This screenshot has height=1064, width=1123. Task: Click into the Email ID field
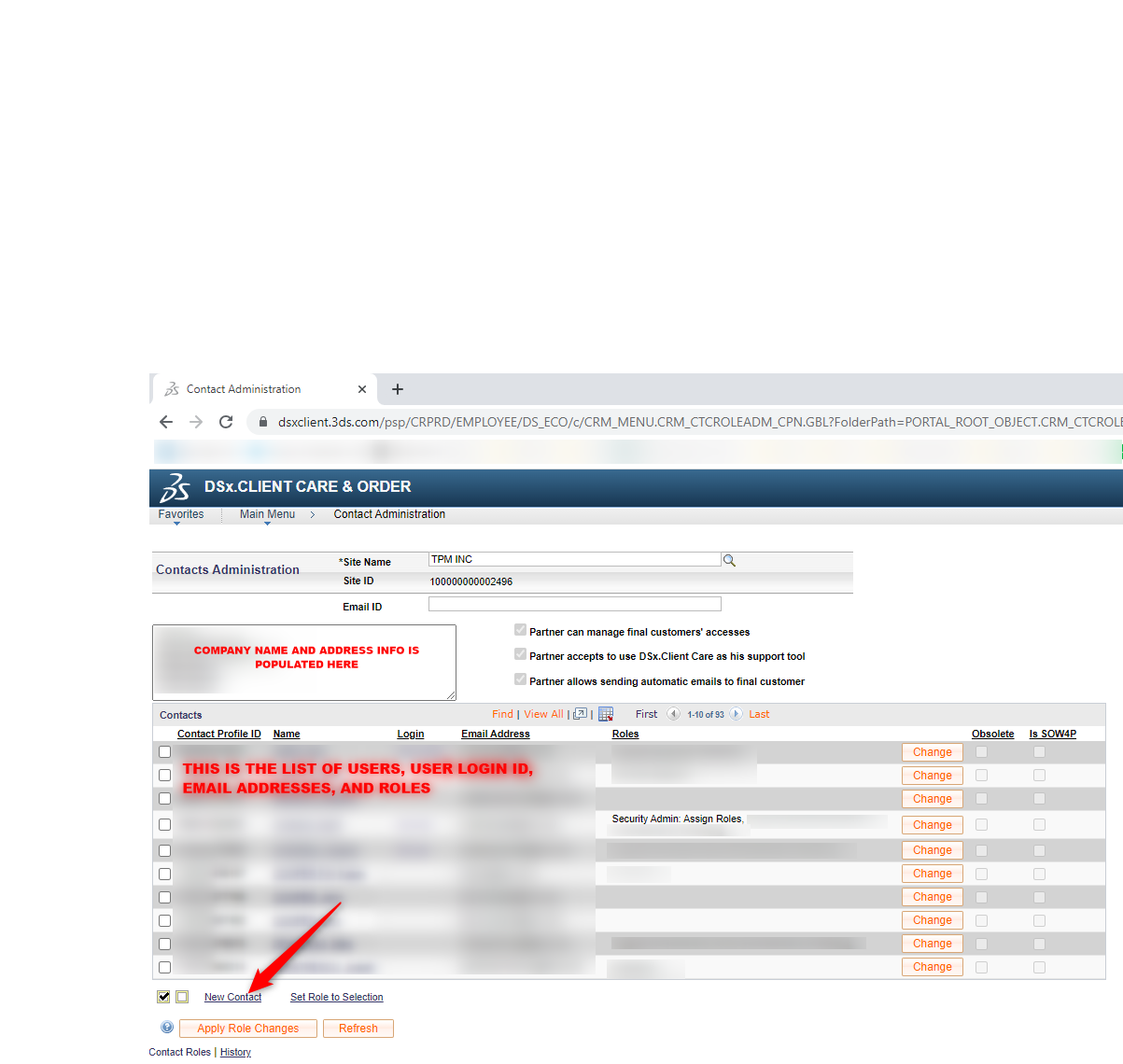pyautogui.click(x=574, y=605)
